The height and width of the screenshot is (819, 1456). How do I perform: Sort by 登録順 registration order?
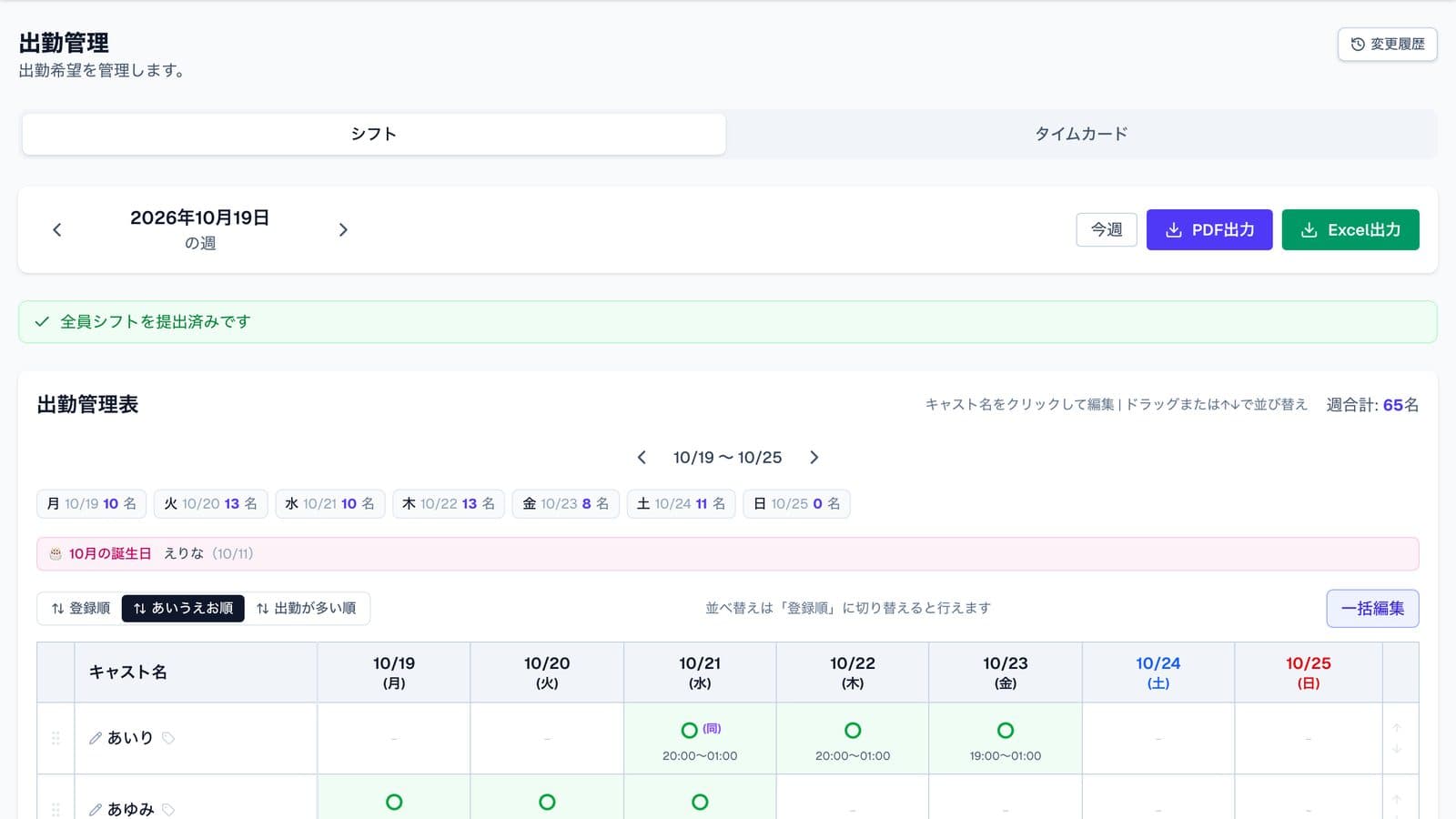[x=80, y=608]
